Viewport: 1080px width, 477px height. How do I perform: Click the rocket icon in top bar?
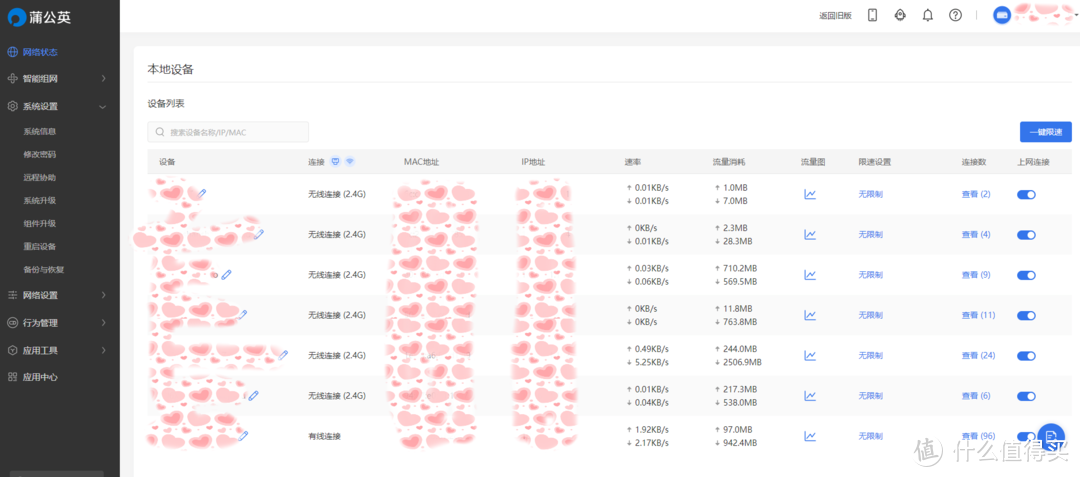pyautogui.click(x=900, y=15)
